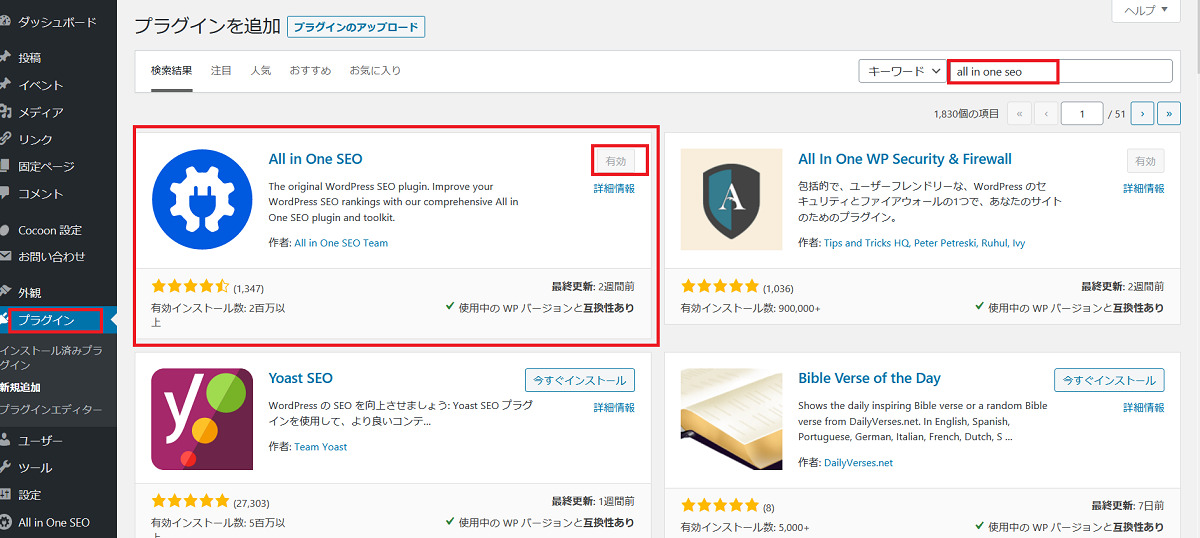
Task: Open the 設定 sidebar menu
Action: (x=30, y=494)
